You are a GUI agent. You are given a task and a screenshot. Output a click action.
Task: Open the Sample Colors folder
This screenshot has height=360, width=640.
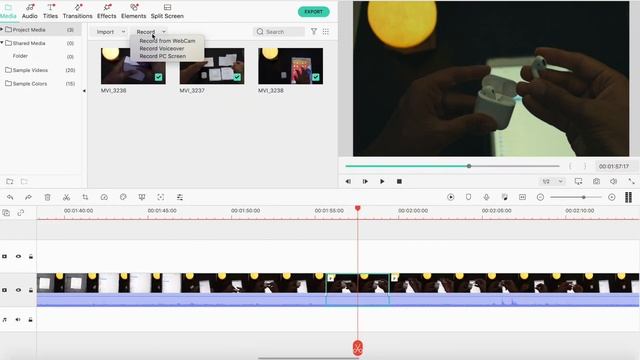(x=30, y=84)
